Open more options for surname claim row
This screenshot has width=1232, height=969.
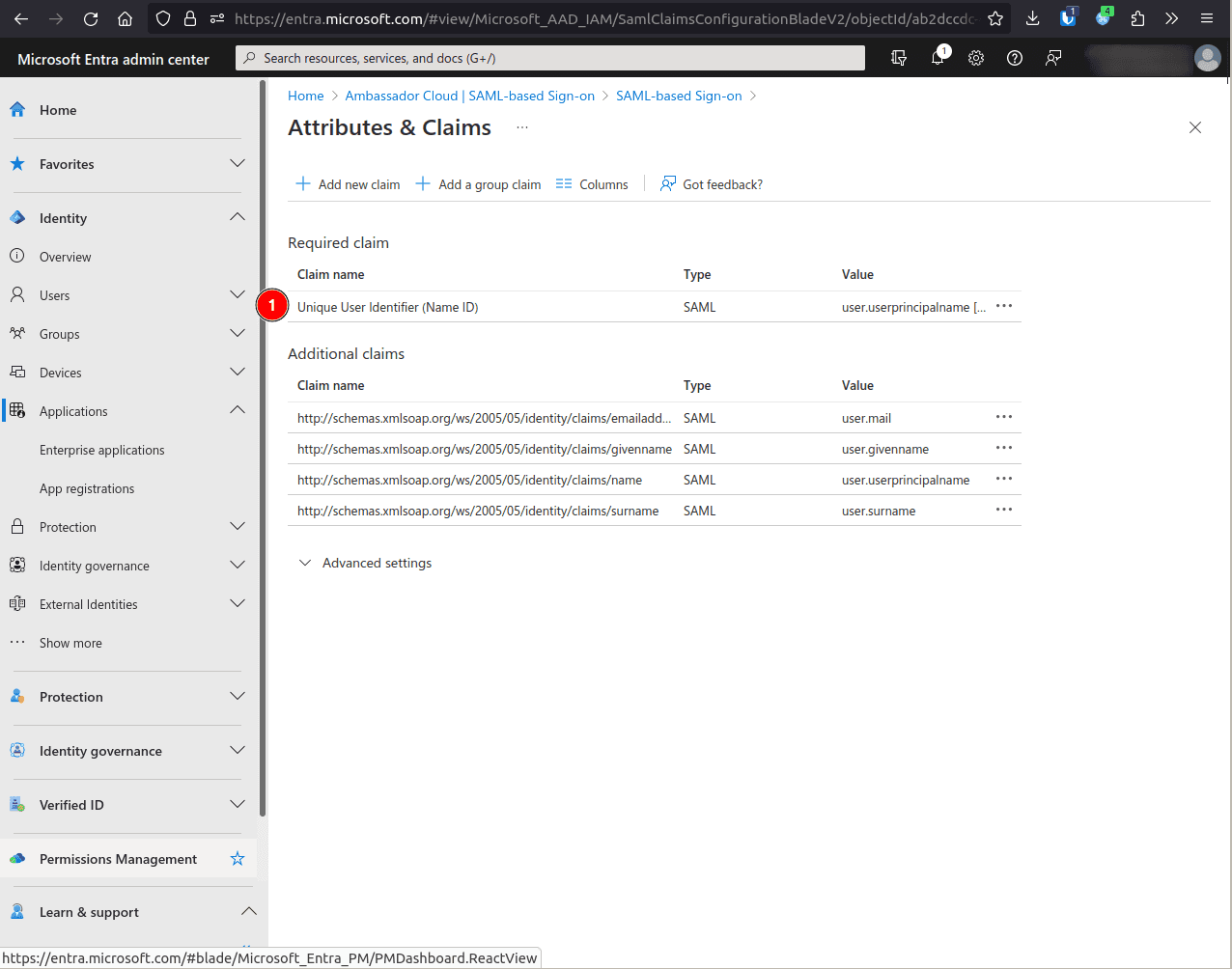(x=1004, y=510)
